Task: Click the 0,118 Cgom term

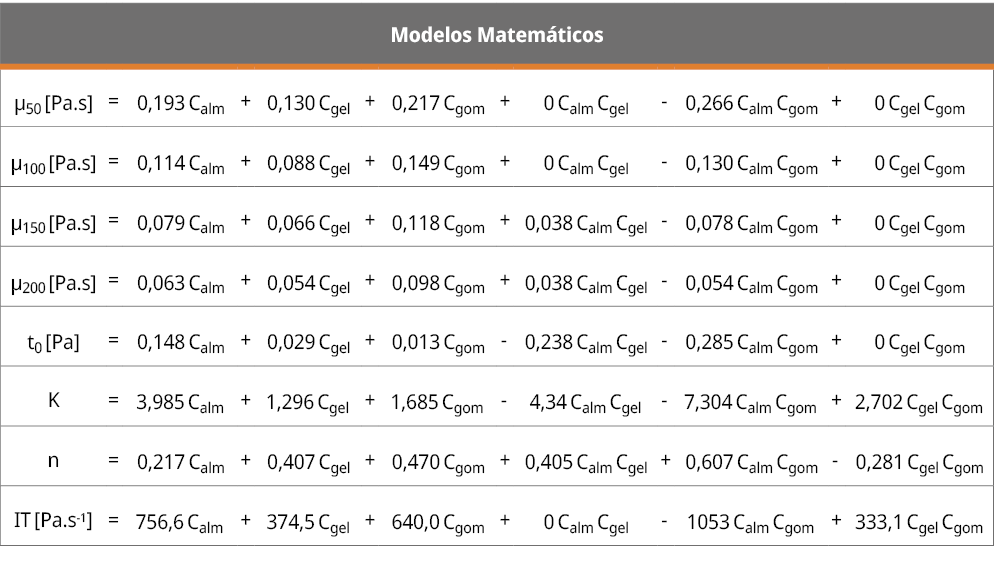Action: [x=438, y=224]
